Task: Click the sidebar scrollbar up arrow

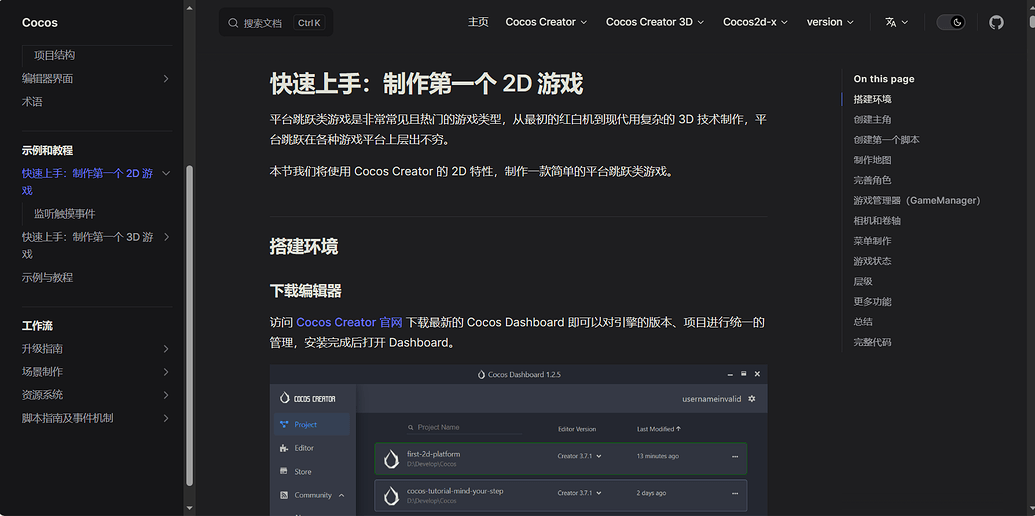Action: (189, 8)
